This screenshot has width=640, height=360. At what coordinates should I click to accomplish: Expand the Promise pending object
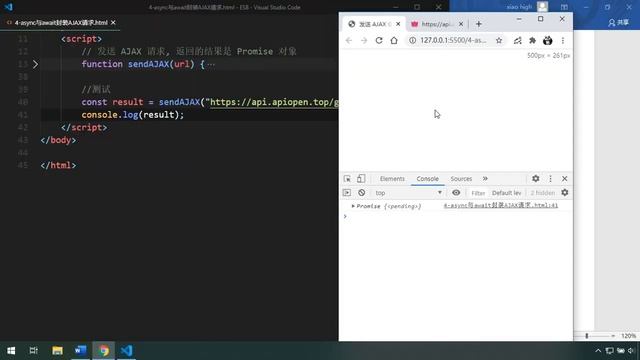[x=353, y=206]
